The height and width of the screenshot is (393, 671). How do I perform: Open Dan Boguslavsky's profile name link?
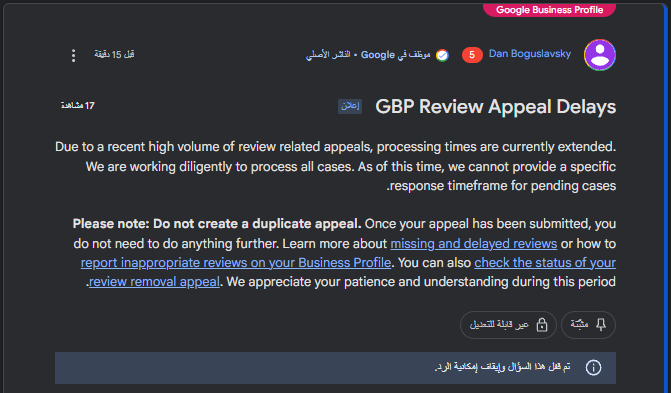pos(530,54)
